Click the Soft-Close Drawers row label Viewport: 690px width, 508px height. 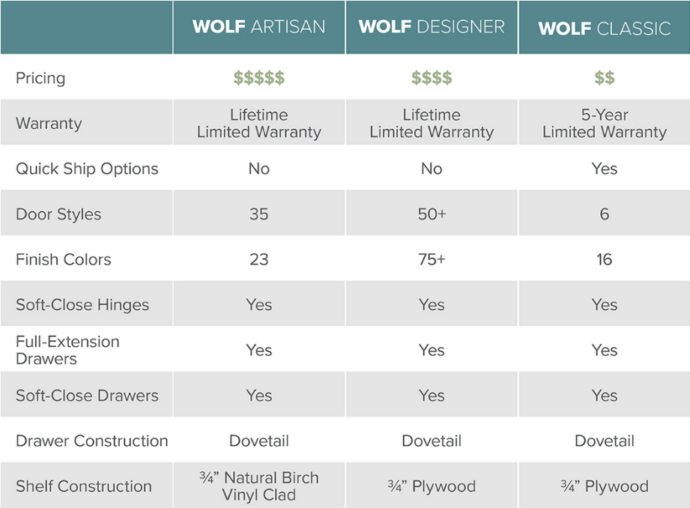coord(87,395)
